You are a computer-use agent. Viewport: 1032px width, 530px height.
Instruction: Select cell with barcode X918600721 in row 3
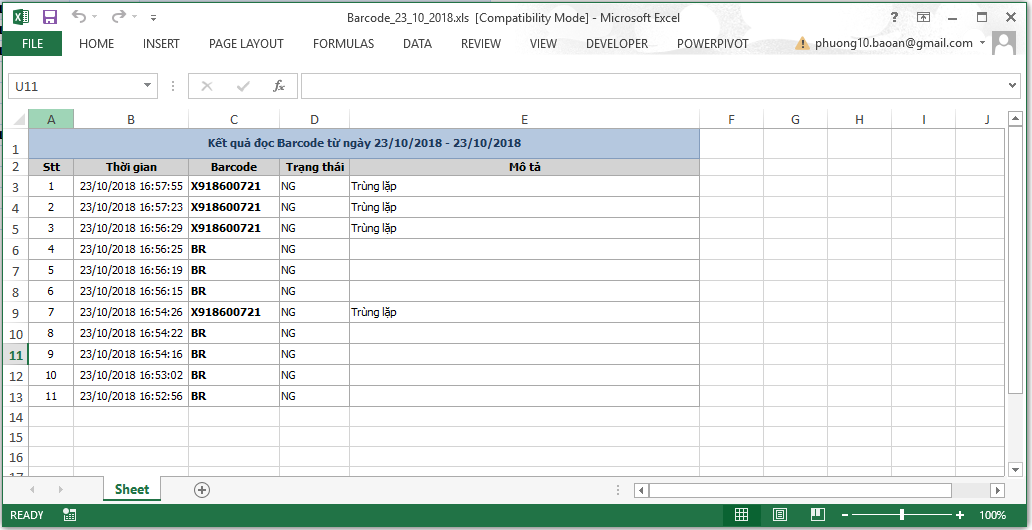234,186
